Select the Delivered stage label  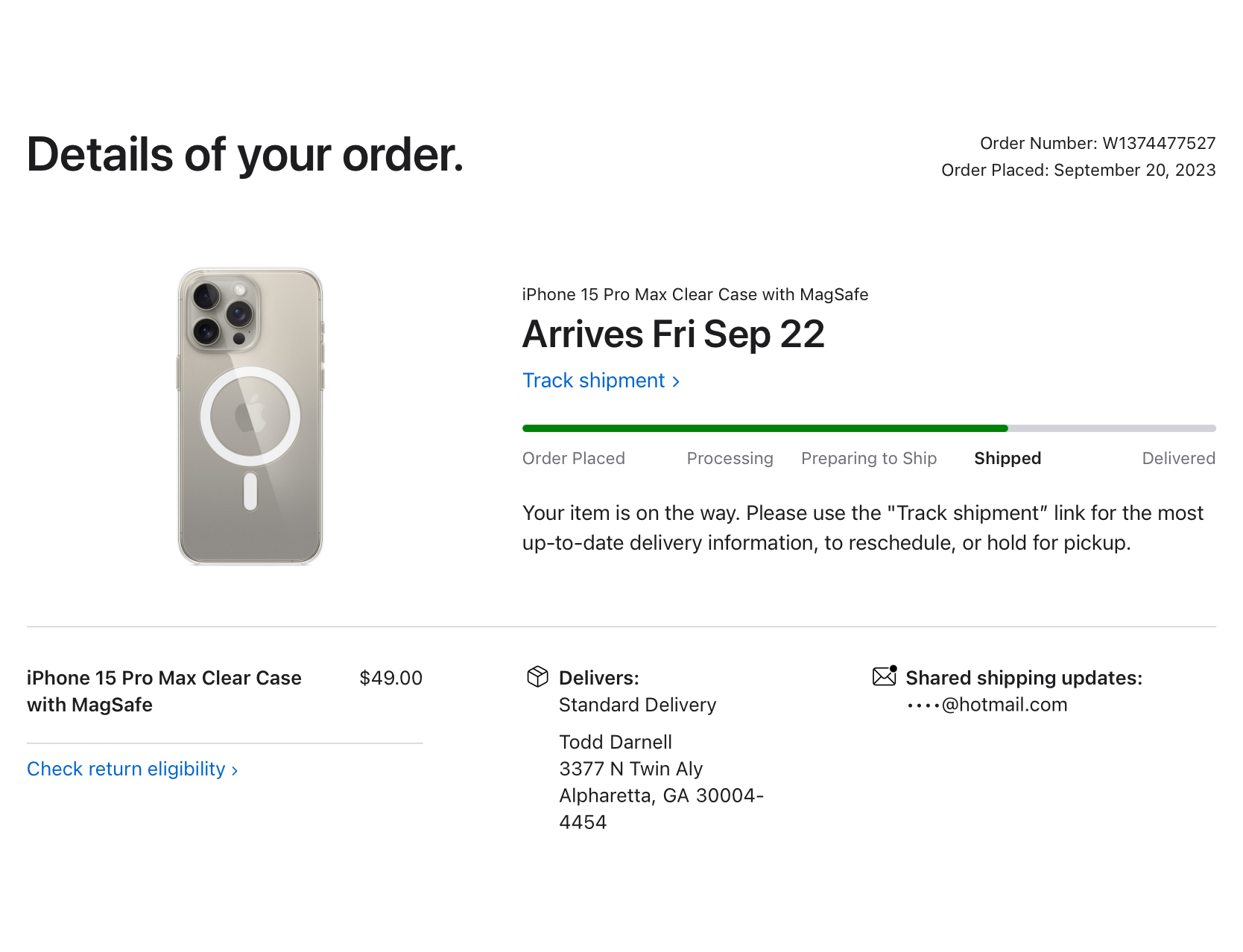click(1178, 458)
